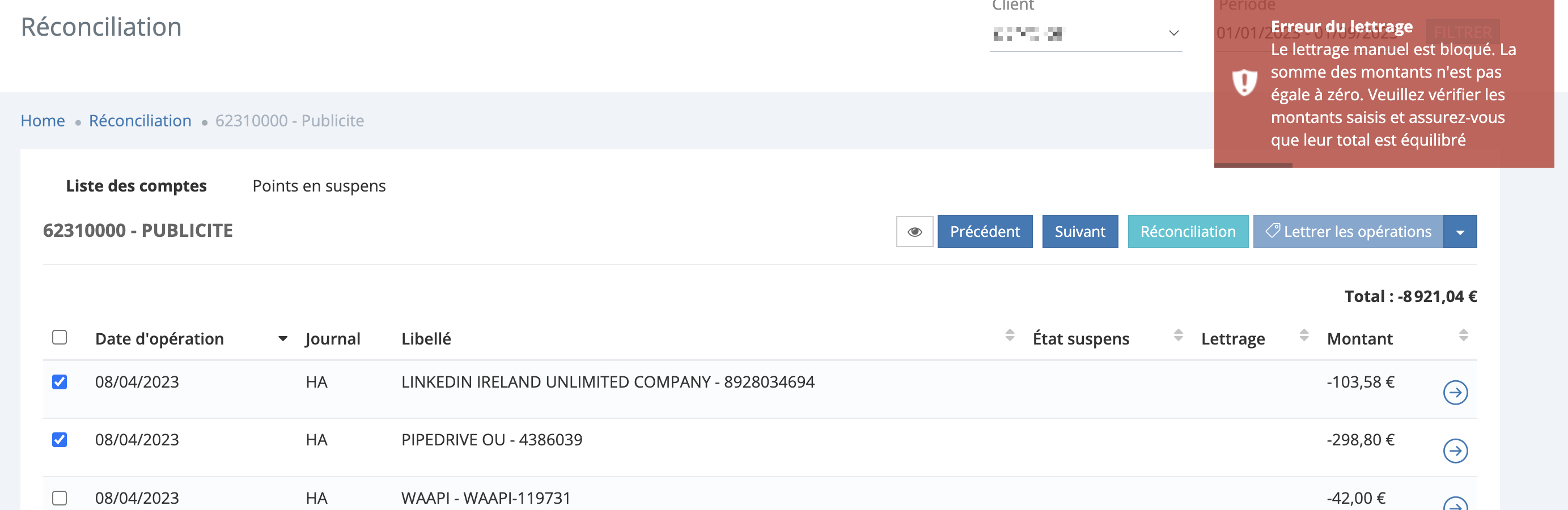The height and width of the screenshot is (510, 1568).
Task: Open details arrow for WAAPI row
Action: pos(1455,504)
